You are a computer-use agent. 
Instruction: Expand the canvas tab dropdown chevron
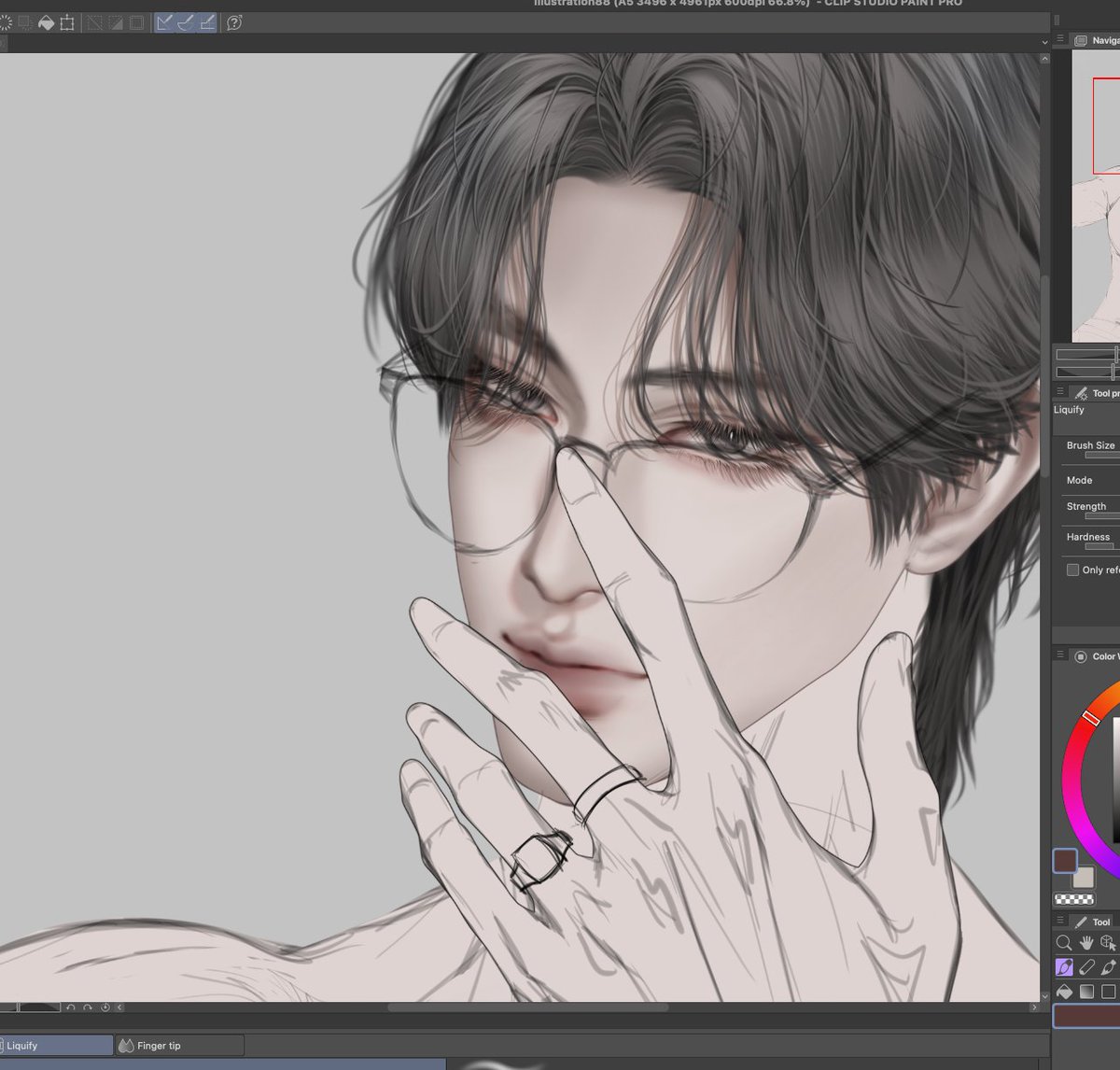click(x=1044, y=42)
